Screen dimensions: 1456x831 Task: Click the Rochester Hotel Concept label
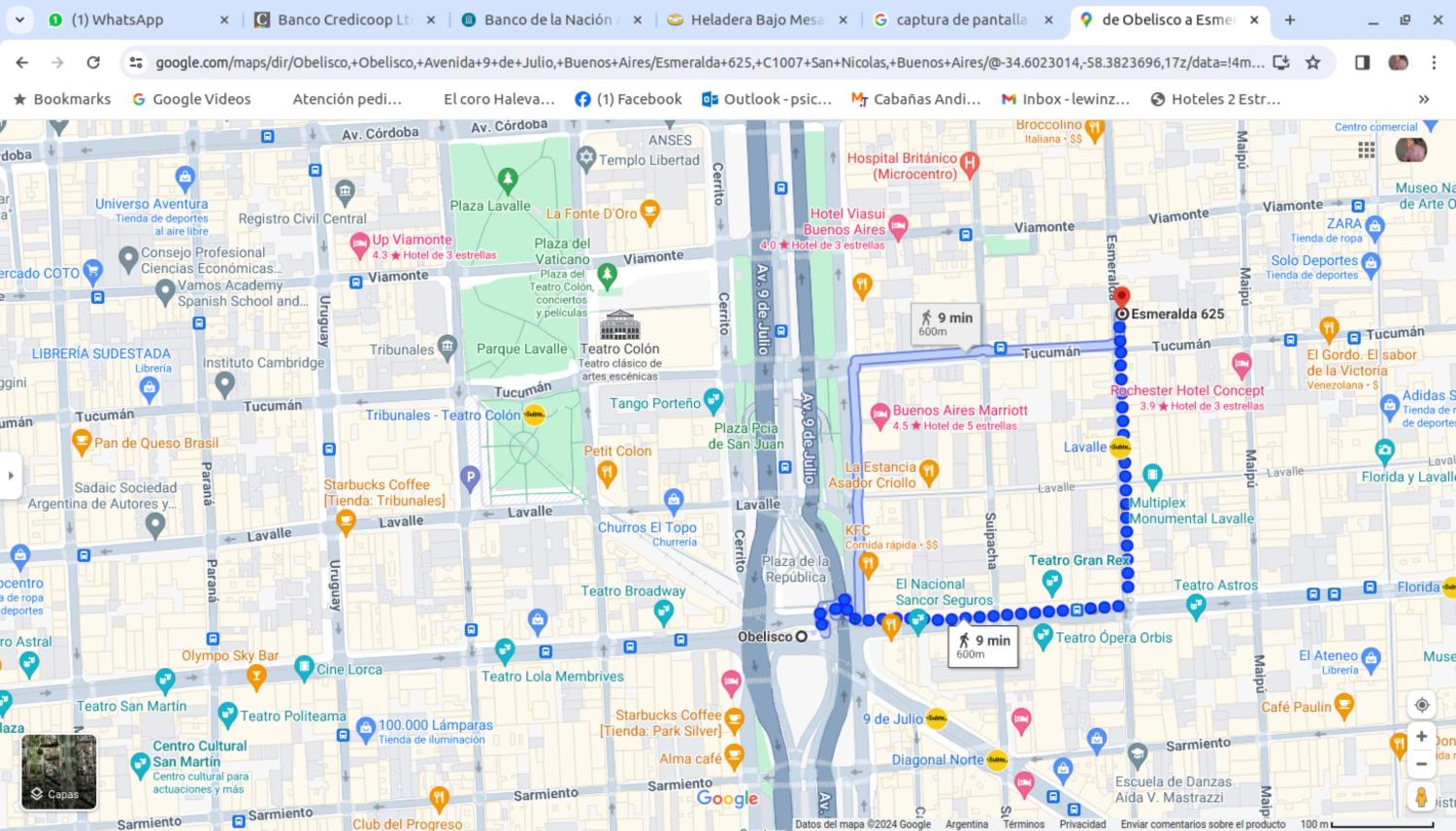(1187, 391)
